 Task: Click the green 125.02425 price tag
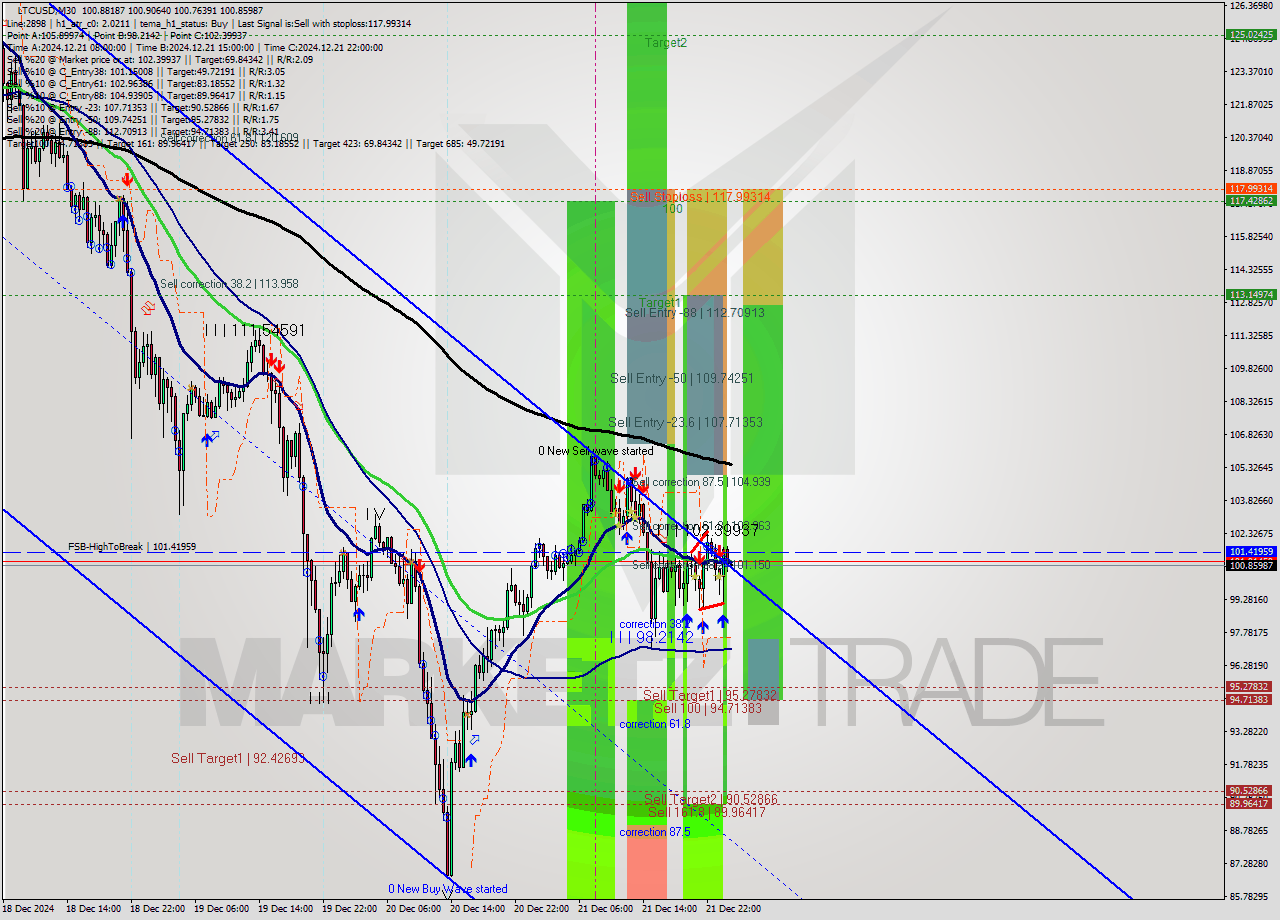[1251, 35]
